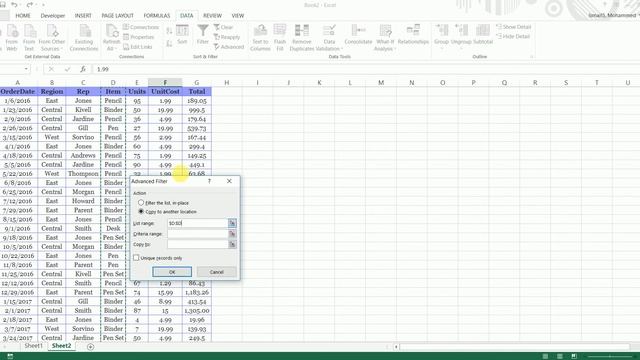Click into the Criteria range field
The width and height of the screenshot is (640, 360).
198,234
